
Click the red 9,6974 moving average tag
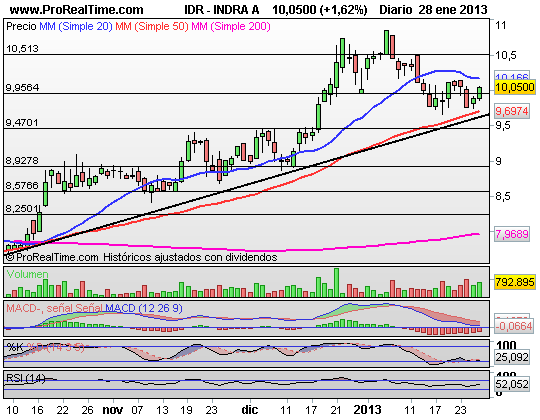click(512, 111)
